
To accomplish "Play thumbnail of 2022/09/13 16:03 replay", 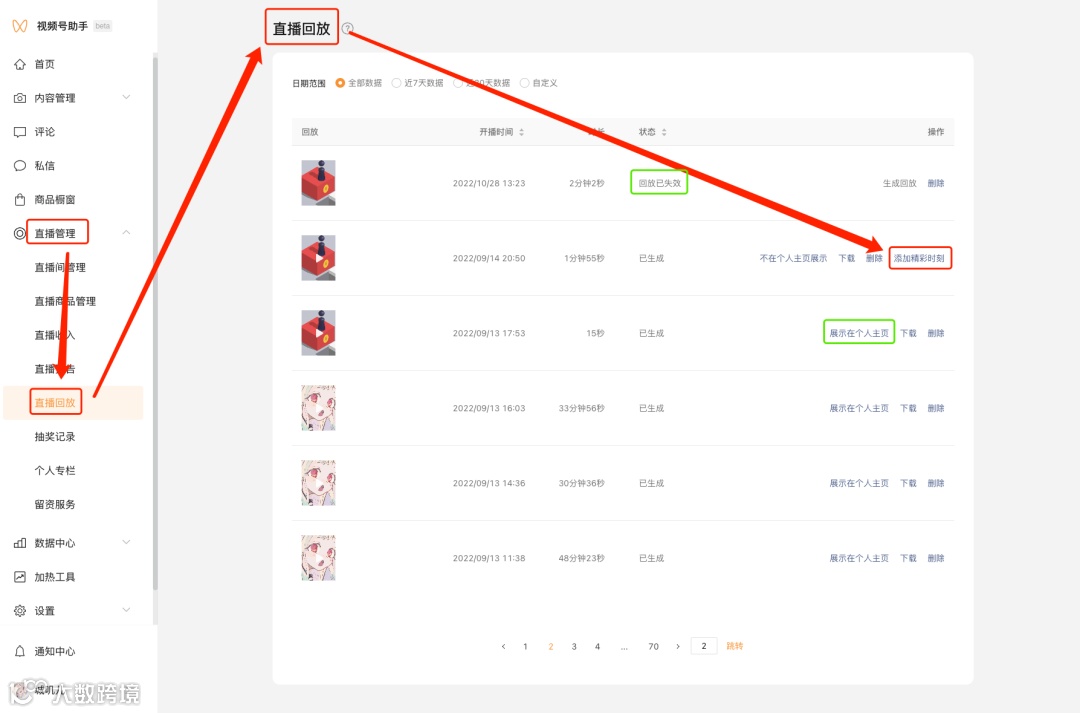I will click(x=318, y=409).
